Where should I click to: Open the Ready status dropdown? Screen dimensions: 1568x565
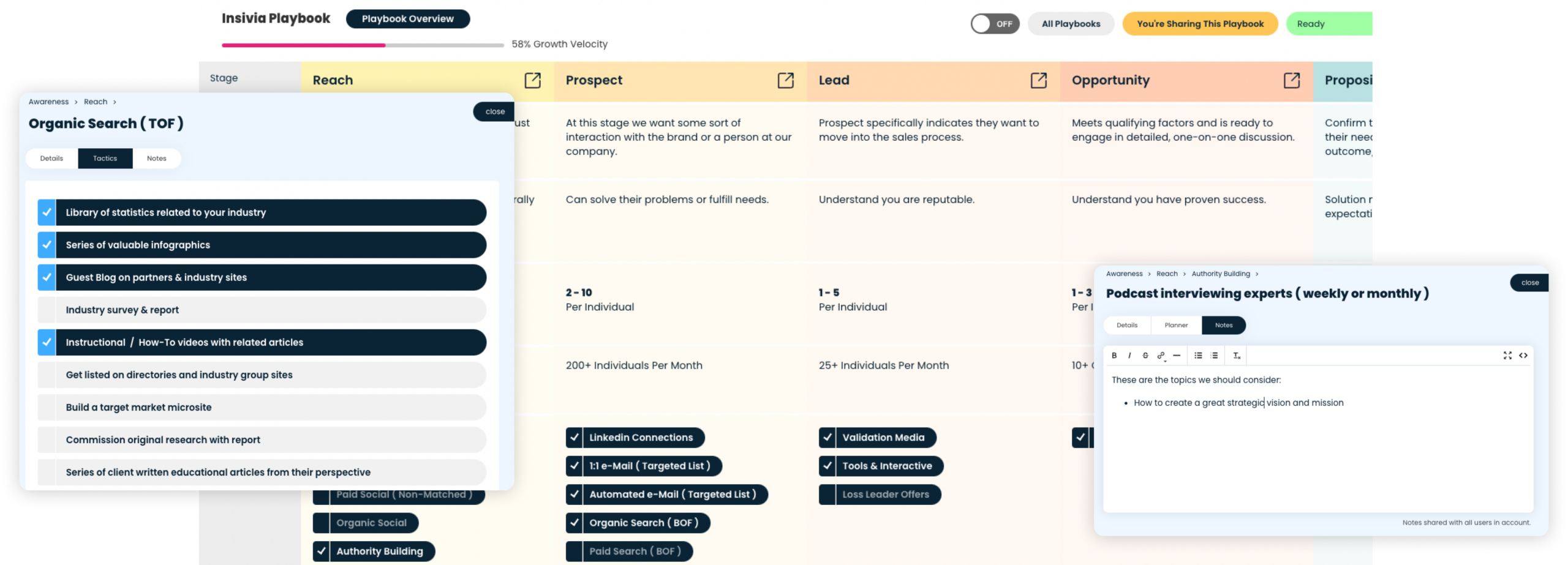[1329, 24]
